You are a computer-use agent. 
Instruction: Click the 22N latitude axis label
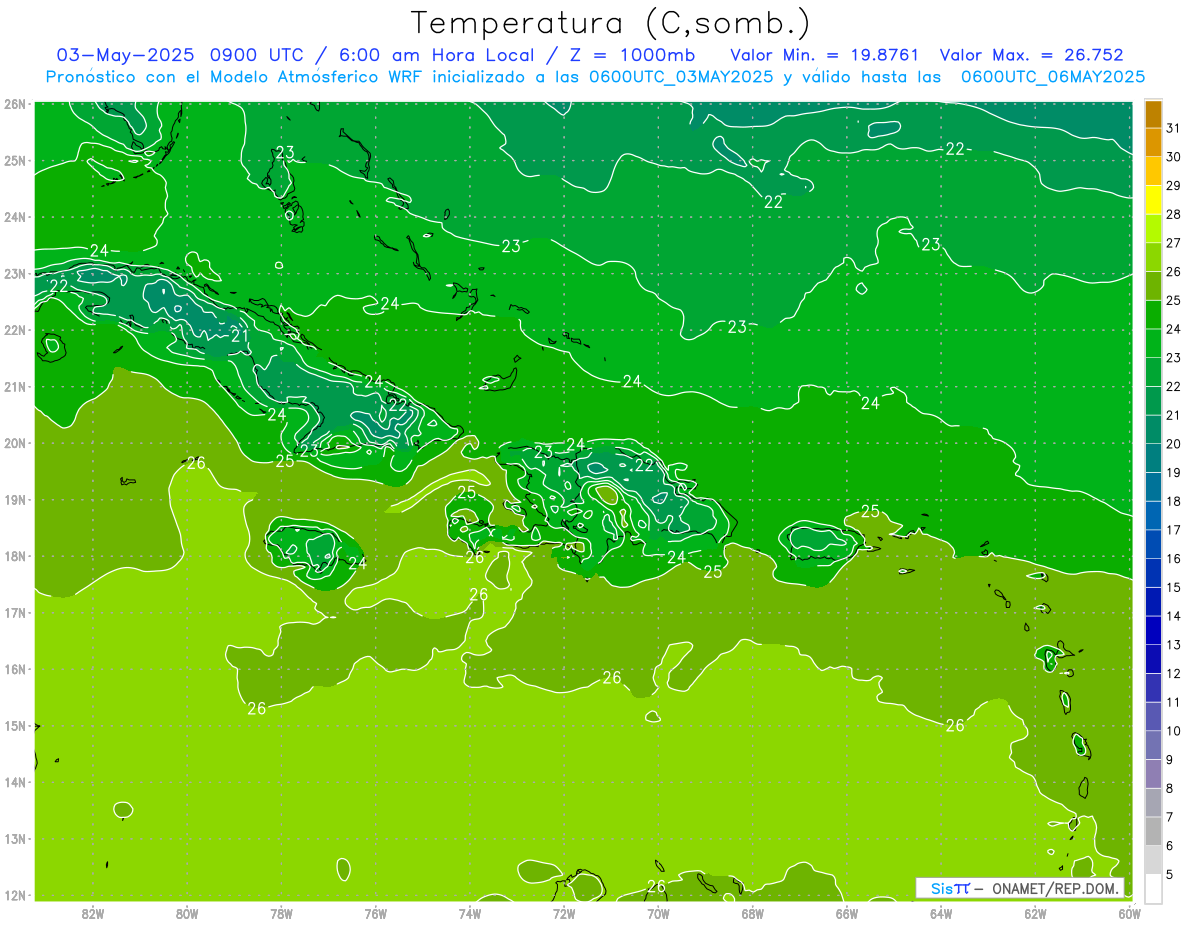pyautogui.click(x=14, y=330)
